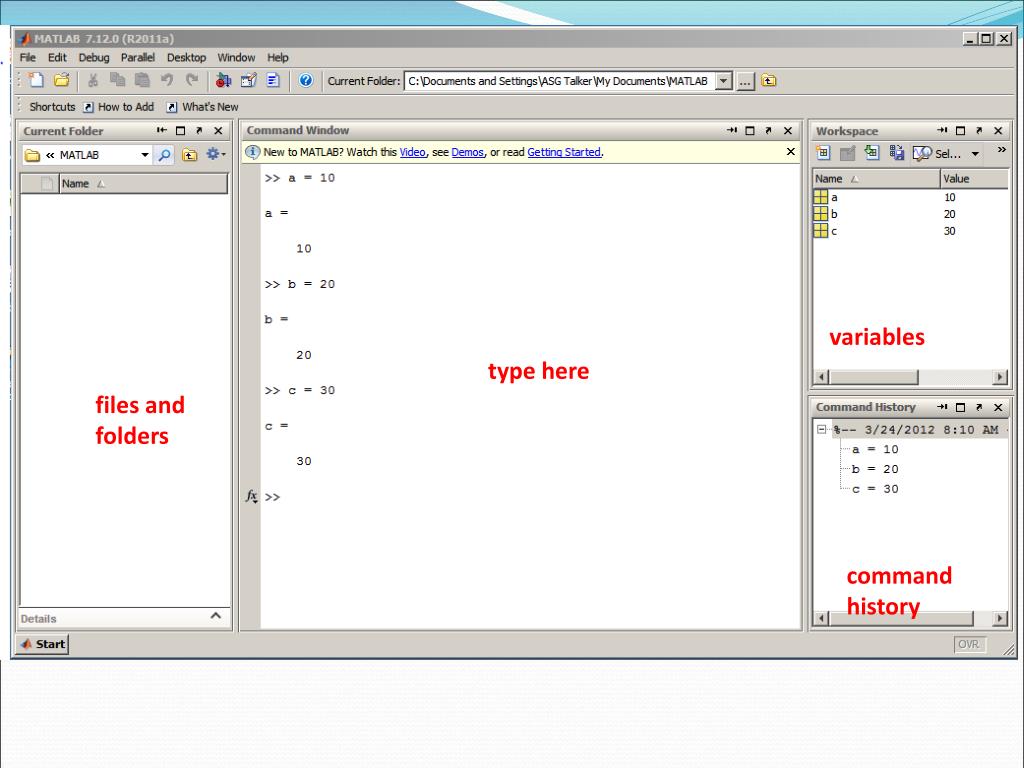This screenshot has height=768, width=1024.
Task: Click the Import Data icon in Workspace
Action: [x=872, y=153]
